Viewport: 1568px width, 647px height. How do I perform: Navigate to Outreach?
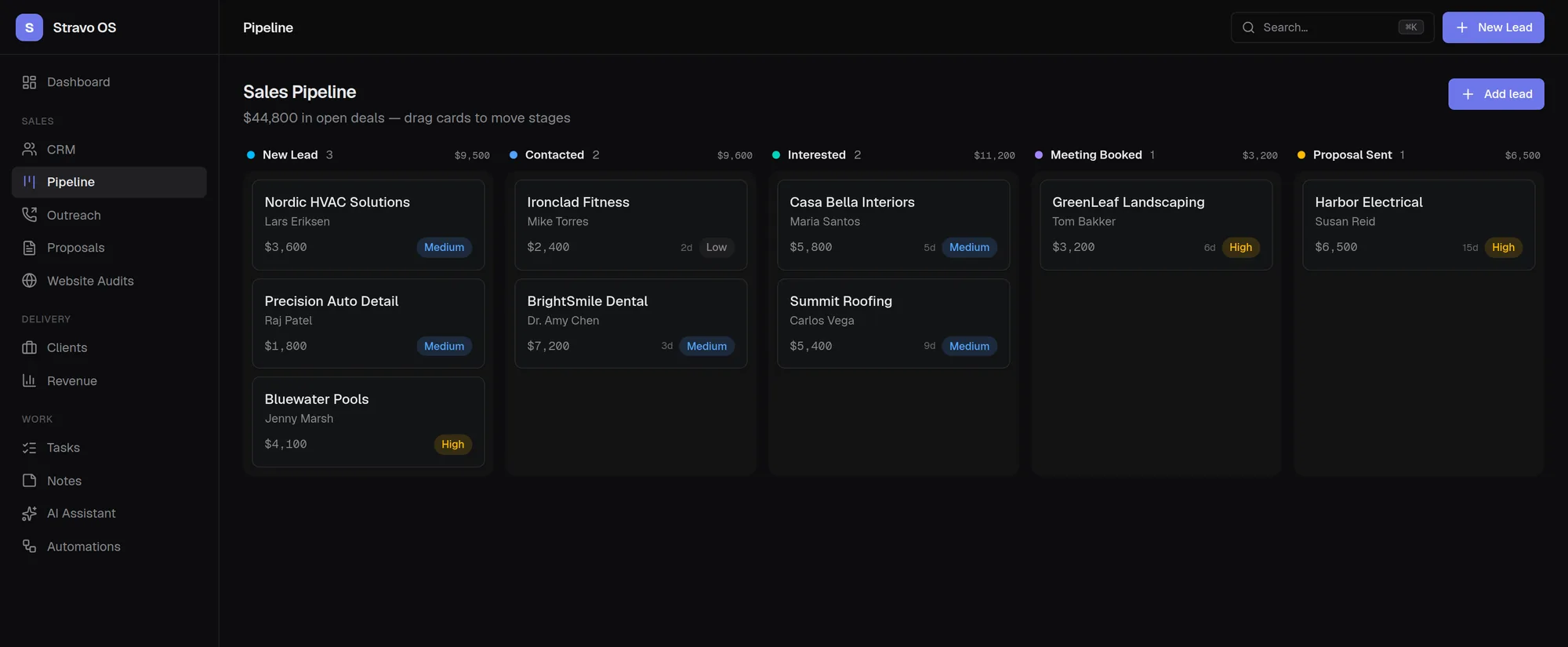(x=109, y=215)
